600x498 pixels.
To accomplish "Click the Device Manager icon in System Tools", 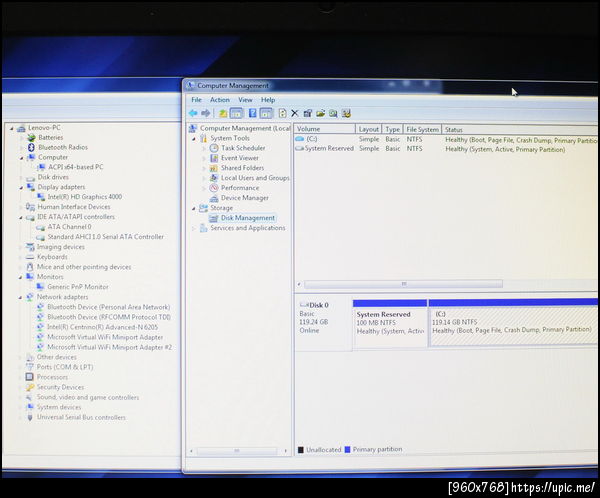I will pos(214,198).
